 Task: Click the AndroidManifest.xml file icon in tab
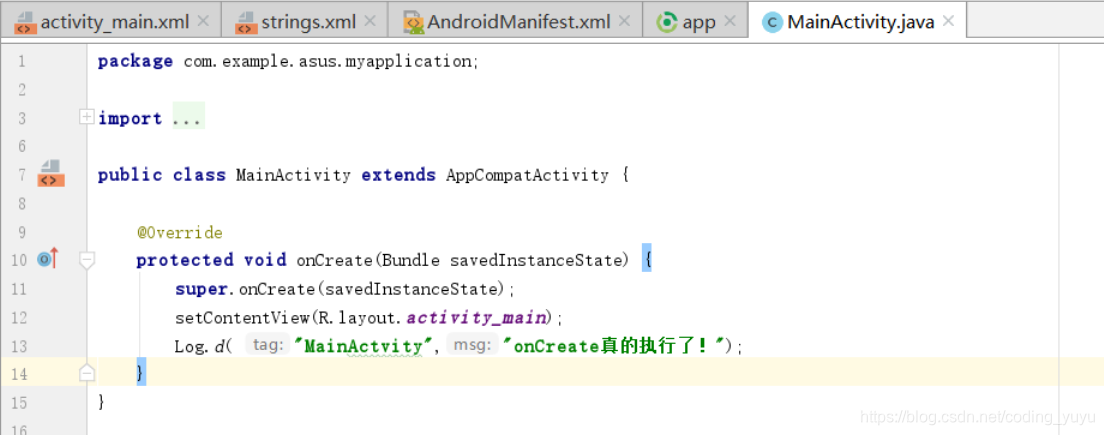tap(413, 23)
